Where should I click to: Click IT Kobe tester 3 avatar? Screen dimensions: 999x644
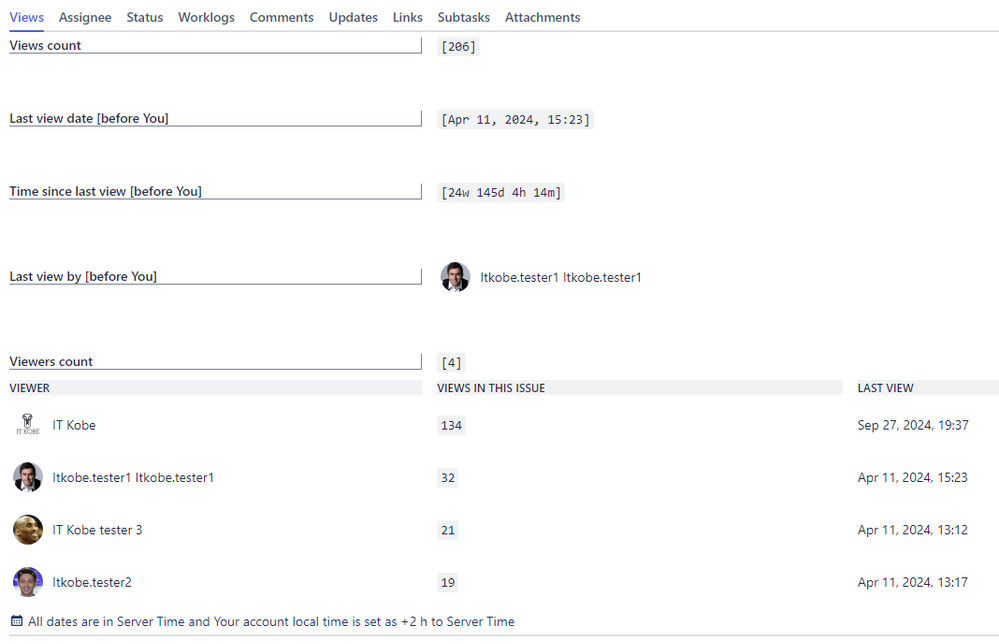point(27,529)
